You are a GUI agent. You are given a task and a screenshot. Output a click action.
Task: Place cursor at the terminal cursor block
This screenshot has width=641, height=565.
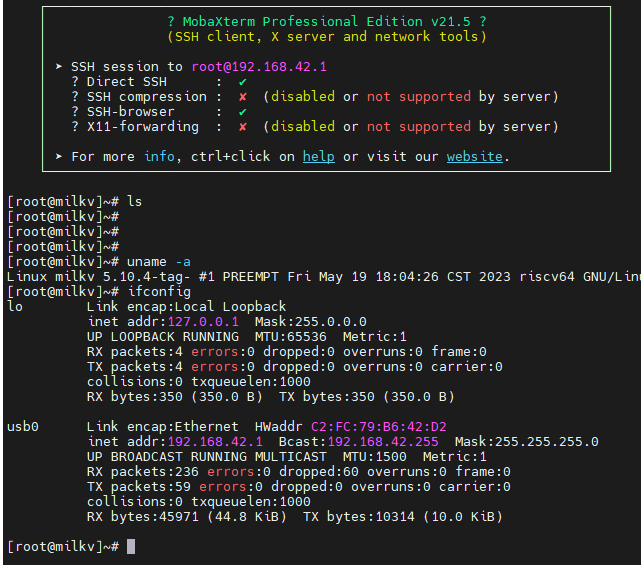[x=131, y=547]
